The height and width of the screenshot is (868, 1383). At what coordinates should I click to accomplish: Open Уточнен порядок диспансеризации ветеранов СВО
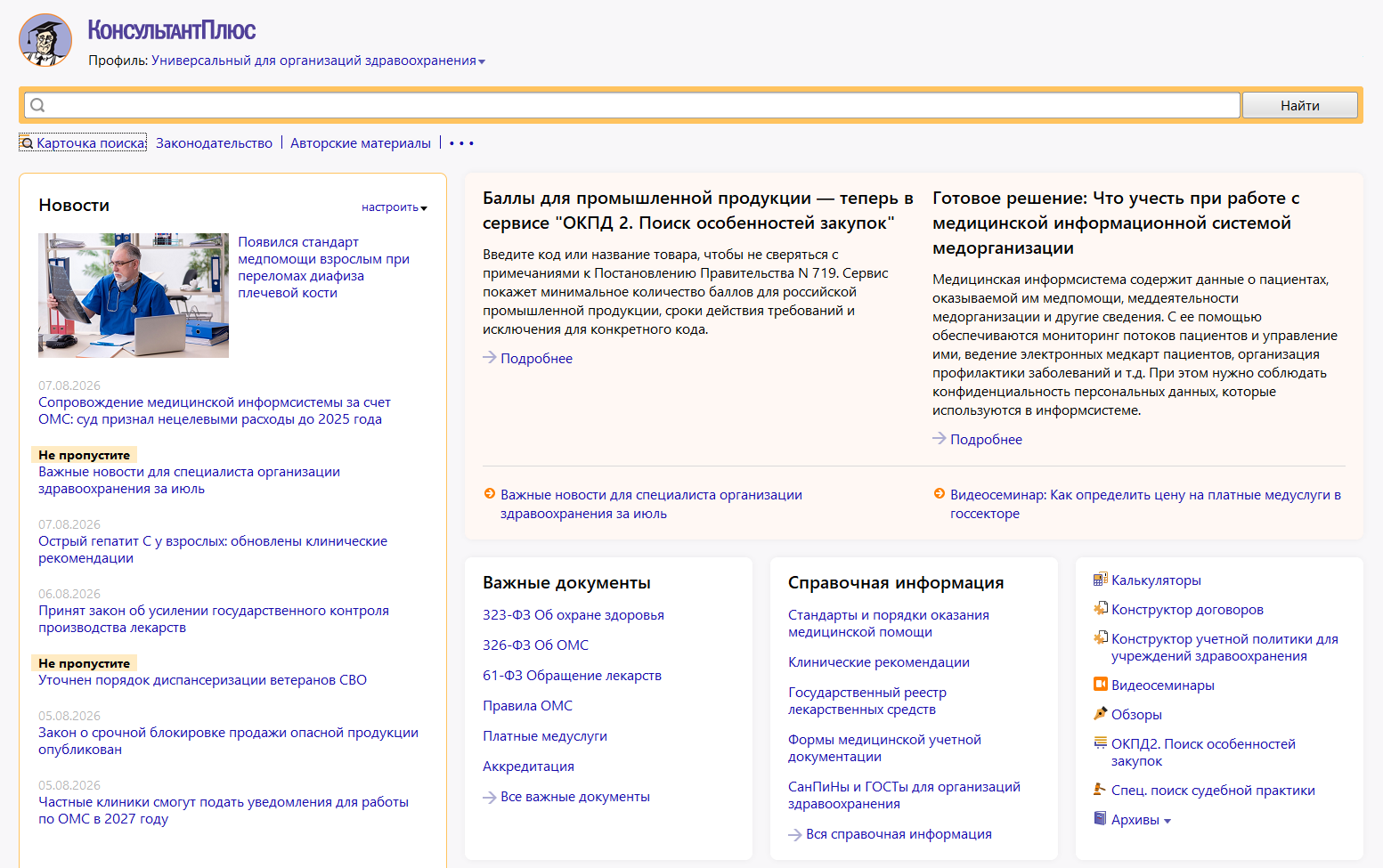[202, 680]
